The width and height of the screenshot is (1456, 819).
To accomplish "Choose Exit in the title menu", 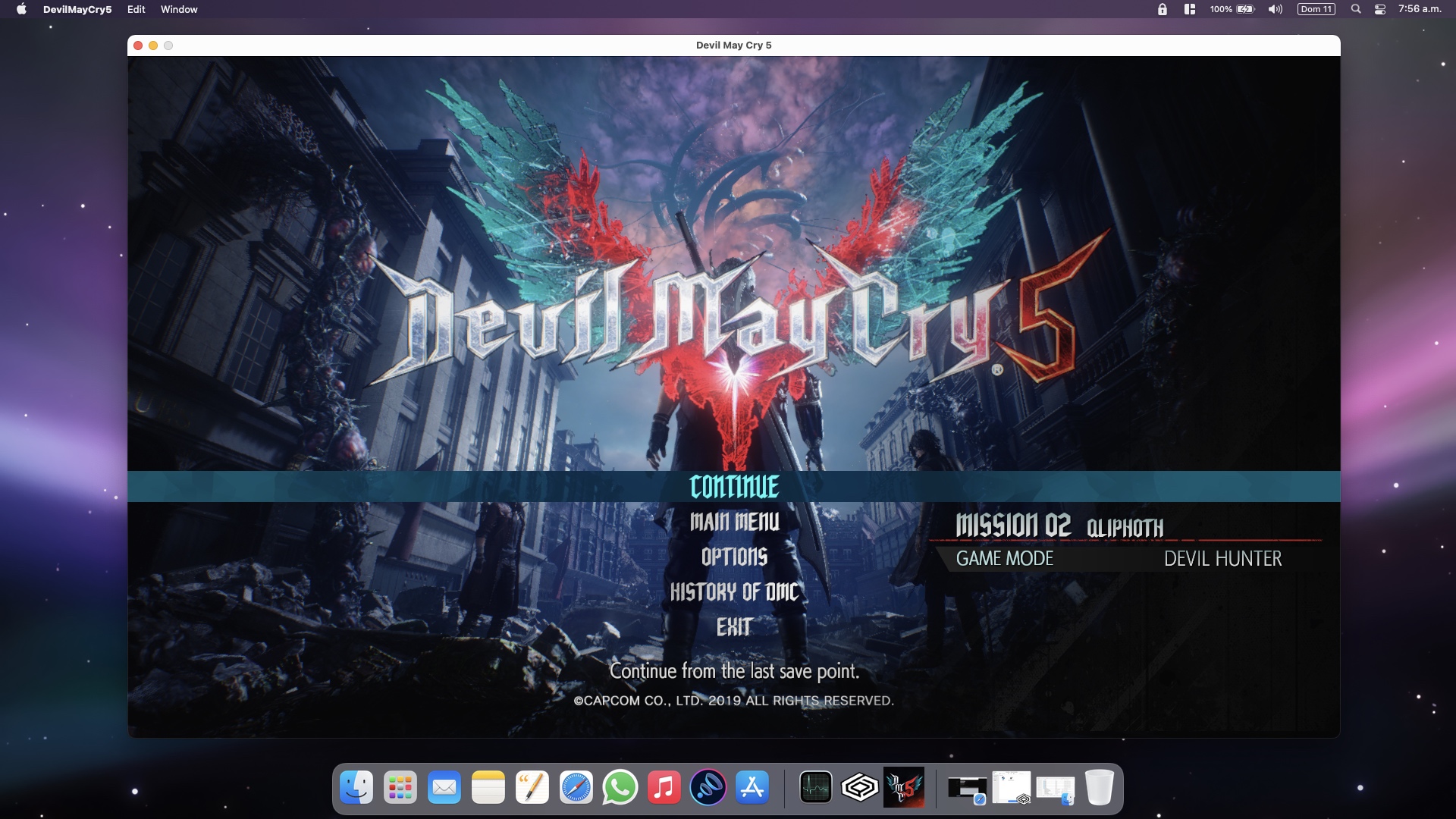I will click(x=734, y=626).
